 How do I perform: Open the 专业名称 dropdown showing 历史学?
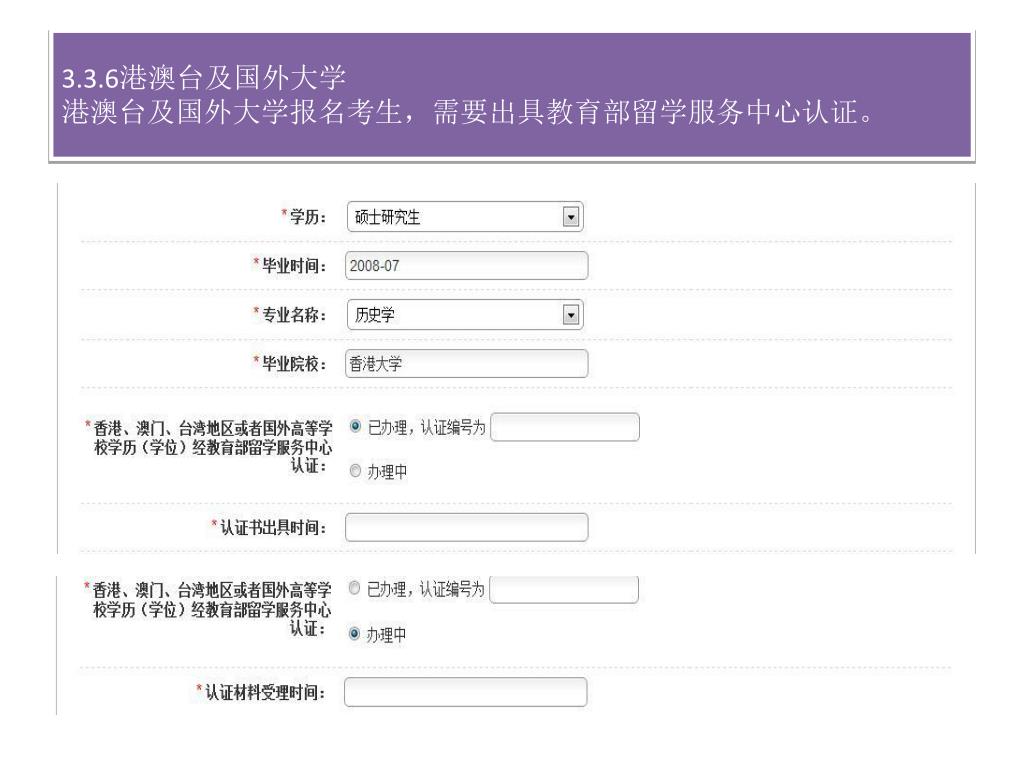pos(465,315)
